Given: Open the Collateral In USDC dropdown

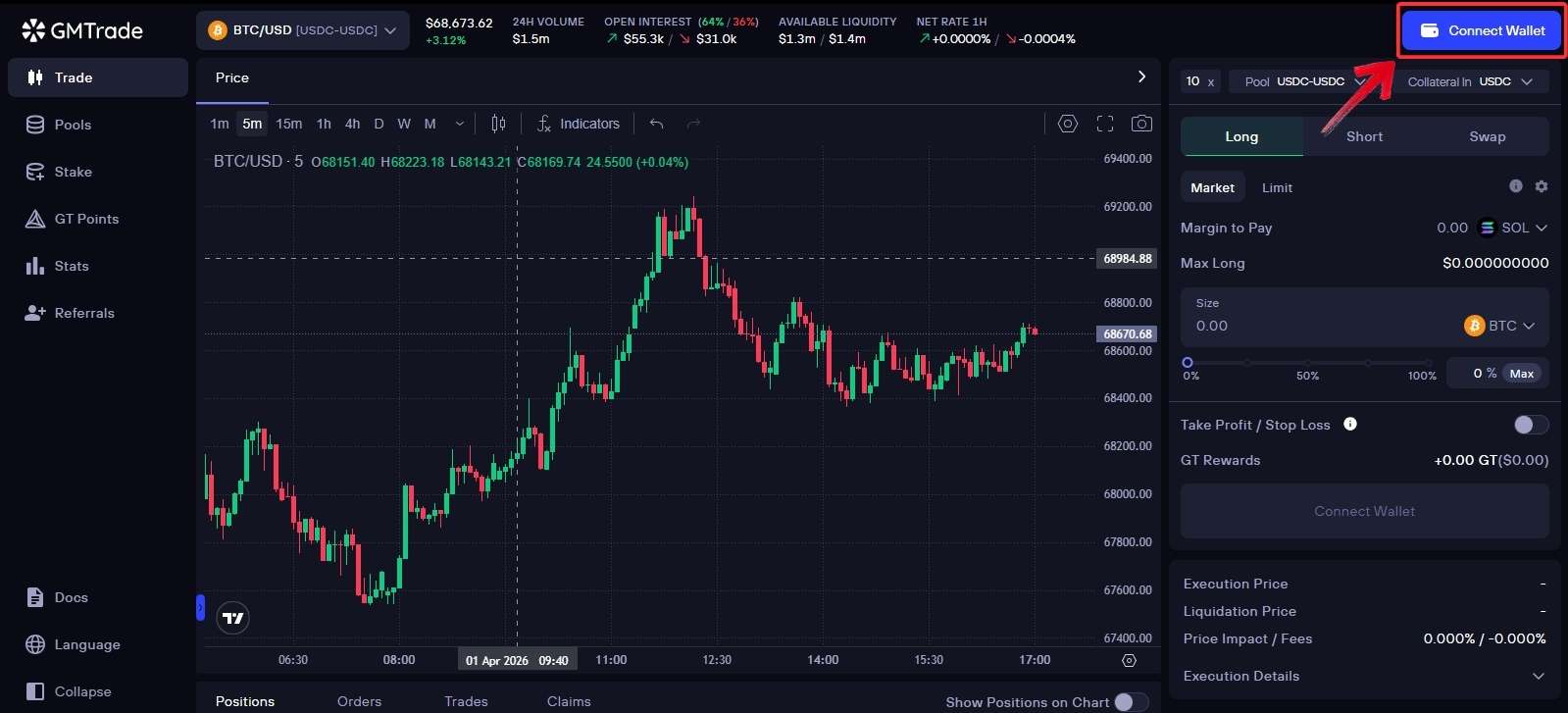Looking at the screenshot, I should (1469, 81).
